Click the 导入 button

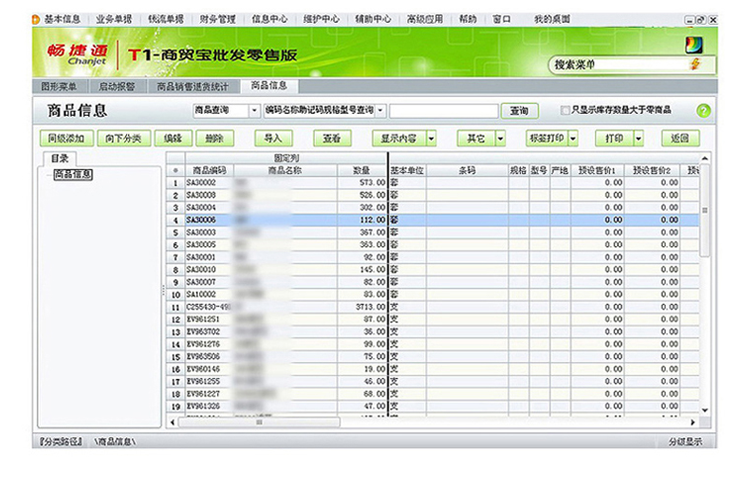pos(274,139)
